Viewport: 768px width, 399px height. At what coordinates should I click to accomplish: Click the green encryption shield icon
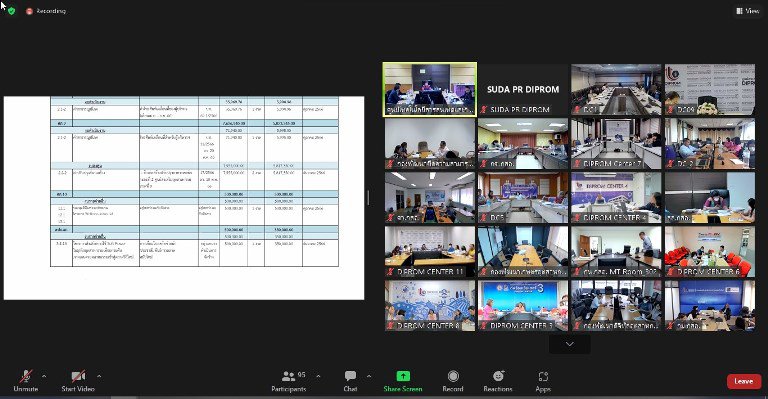[12, 11]
